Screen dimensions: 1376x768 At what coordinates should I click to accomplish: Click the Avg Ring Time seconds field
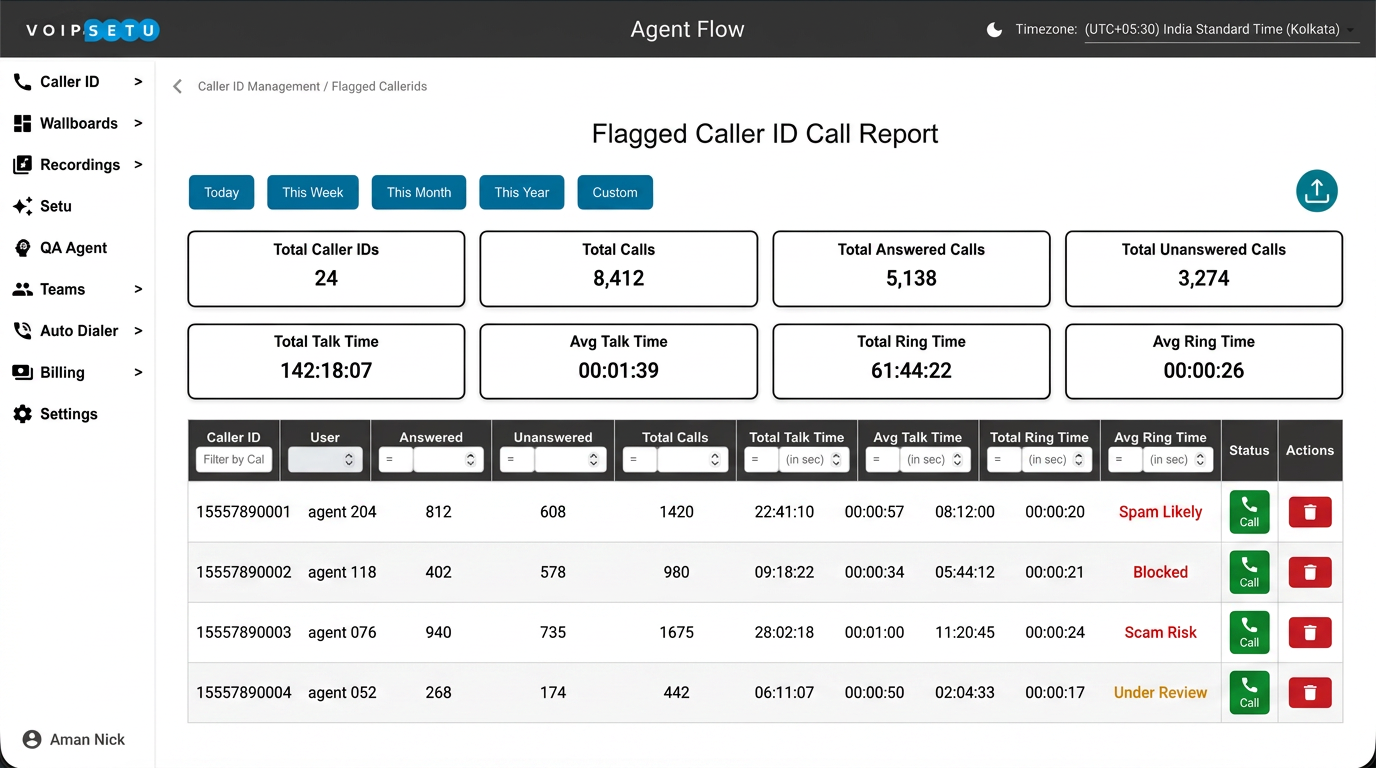pos(1179,460)
